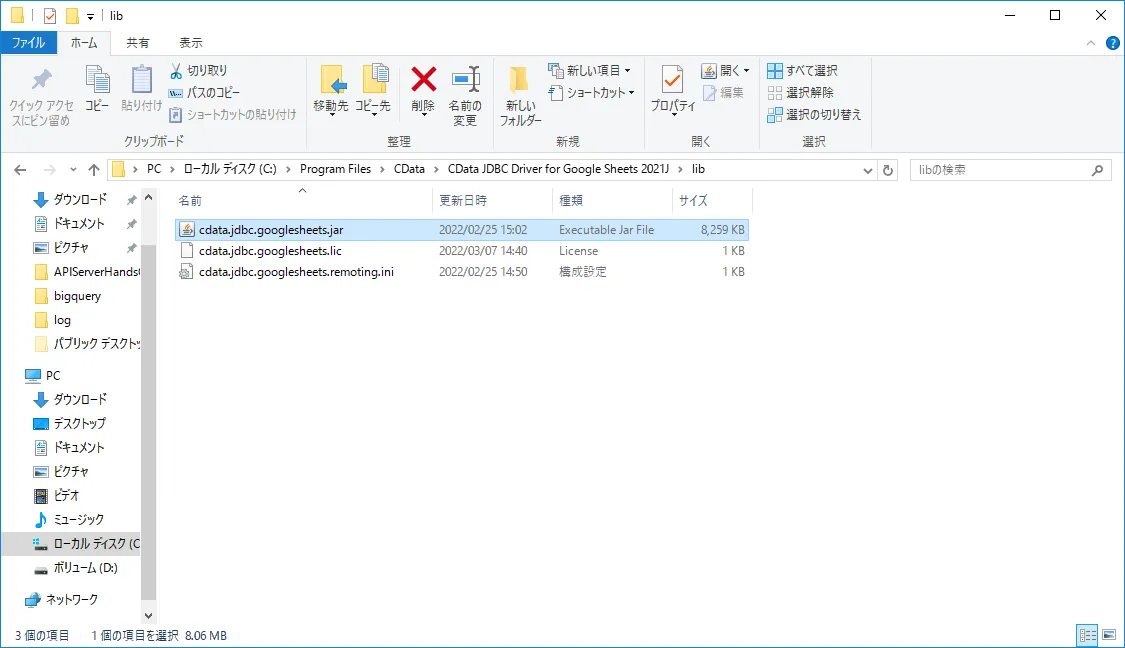Select cdata.jdbc.googlesheets.lic file
Viewport: 1125px width, 648px height.
click(270, 251)
